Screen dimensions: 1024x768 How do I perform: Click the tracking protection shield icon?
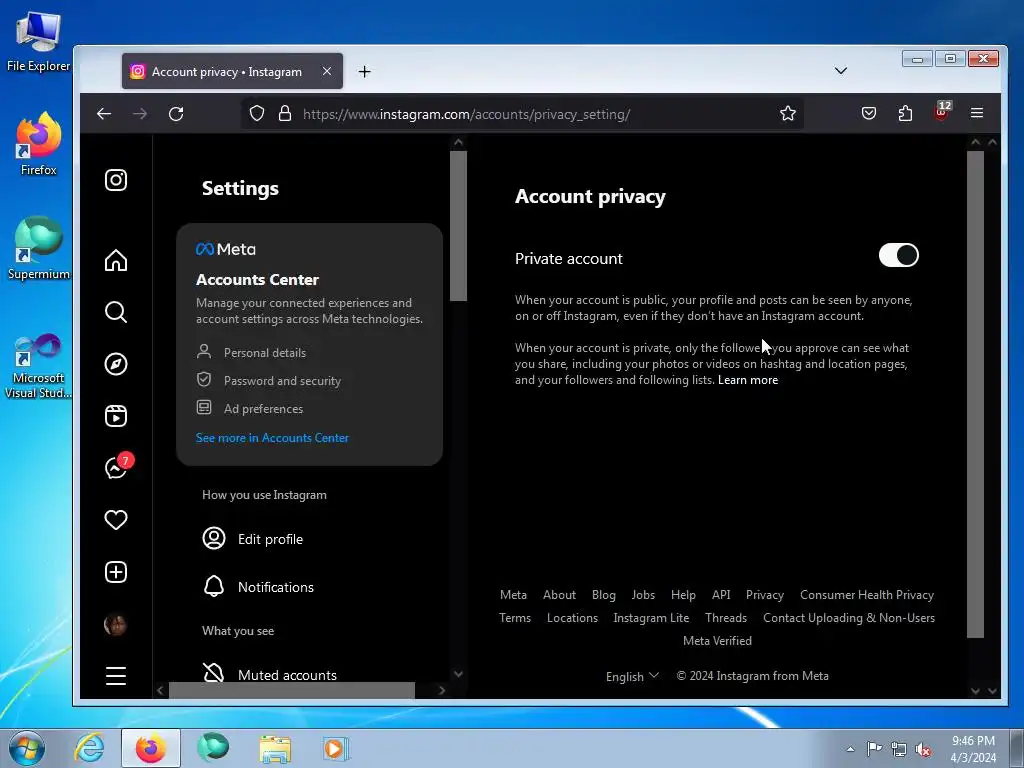257,114
